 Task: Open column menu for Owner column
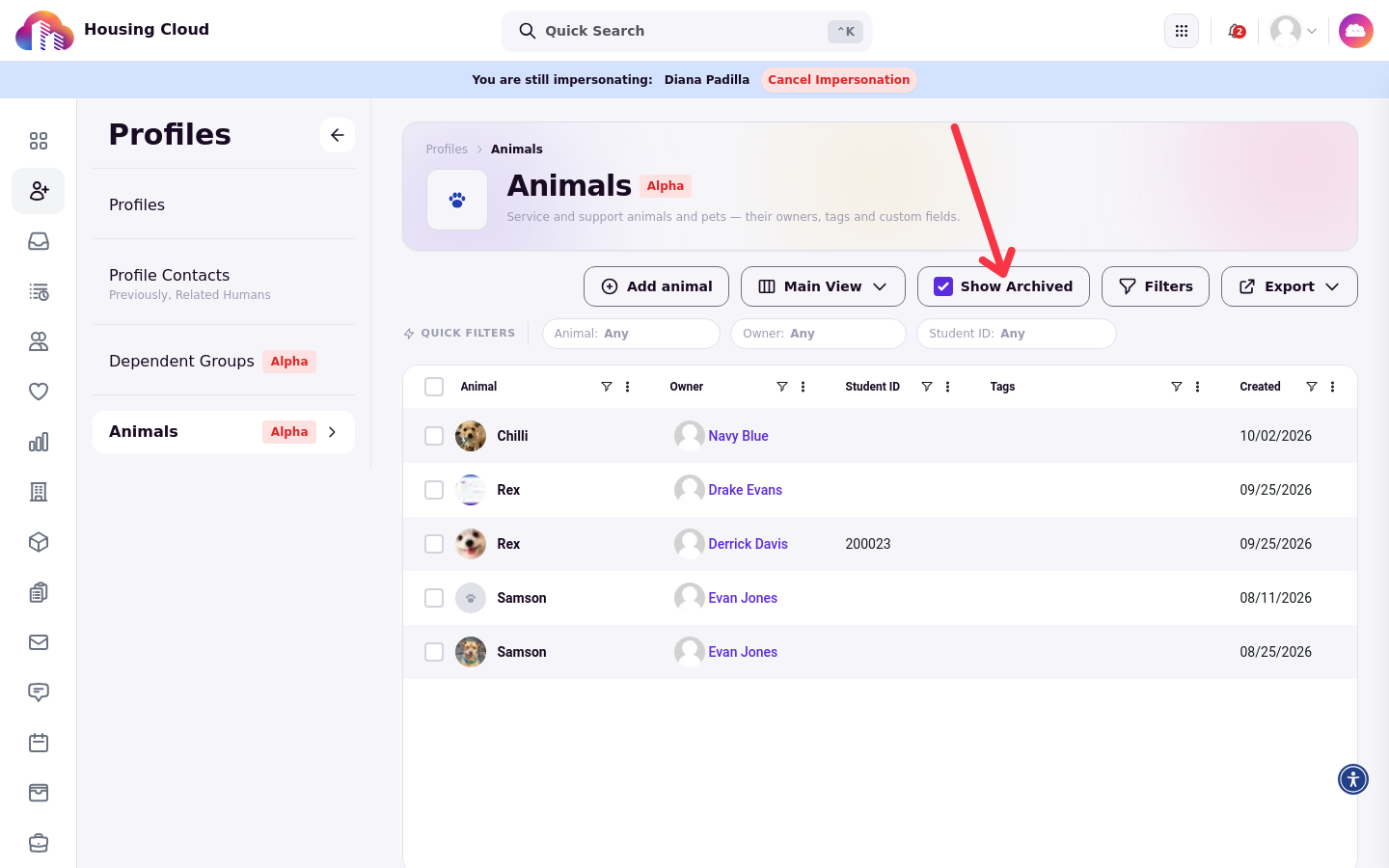coord(803,387)
